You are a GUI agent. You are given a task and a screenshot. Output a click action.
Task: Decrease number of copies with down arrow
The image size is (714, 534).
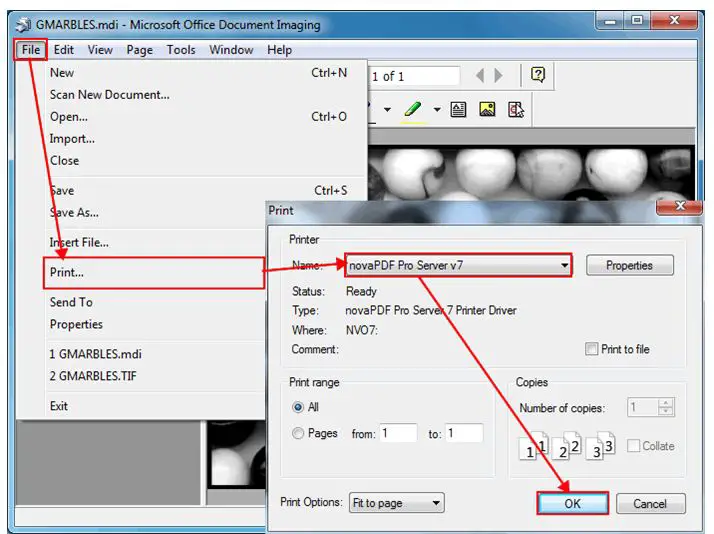(665, 412)
